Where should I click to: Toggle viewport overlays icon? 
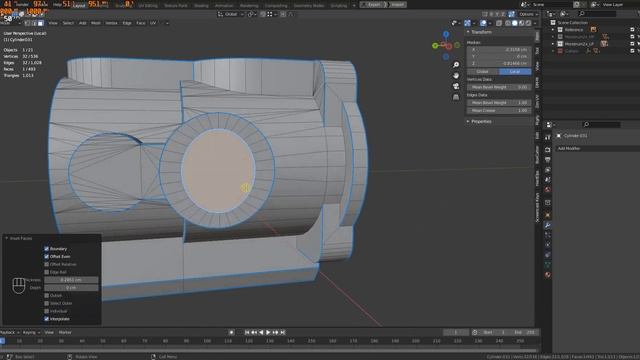point(483,23)
